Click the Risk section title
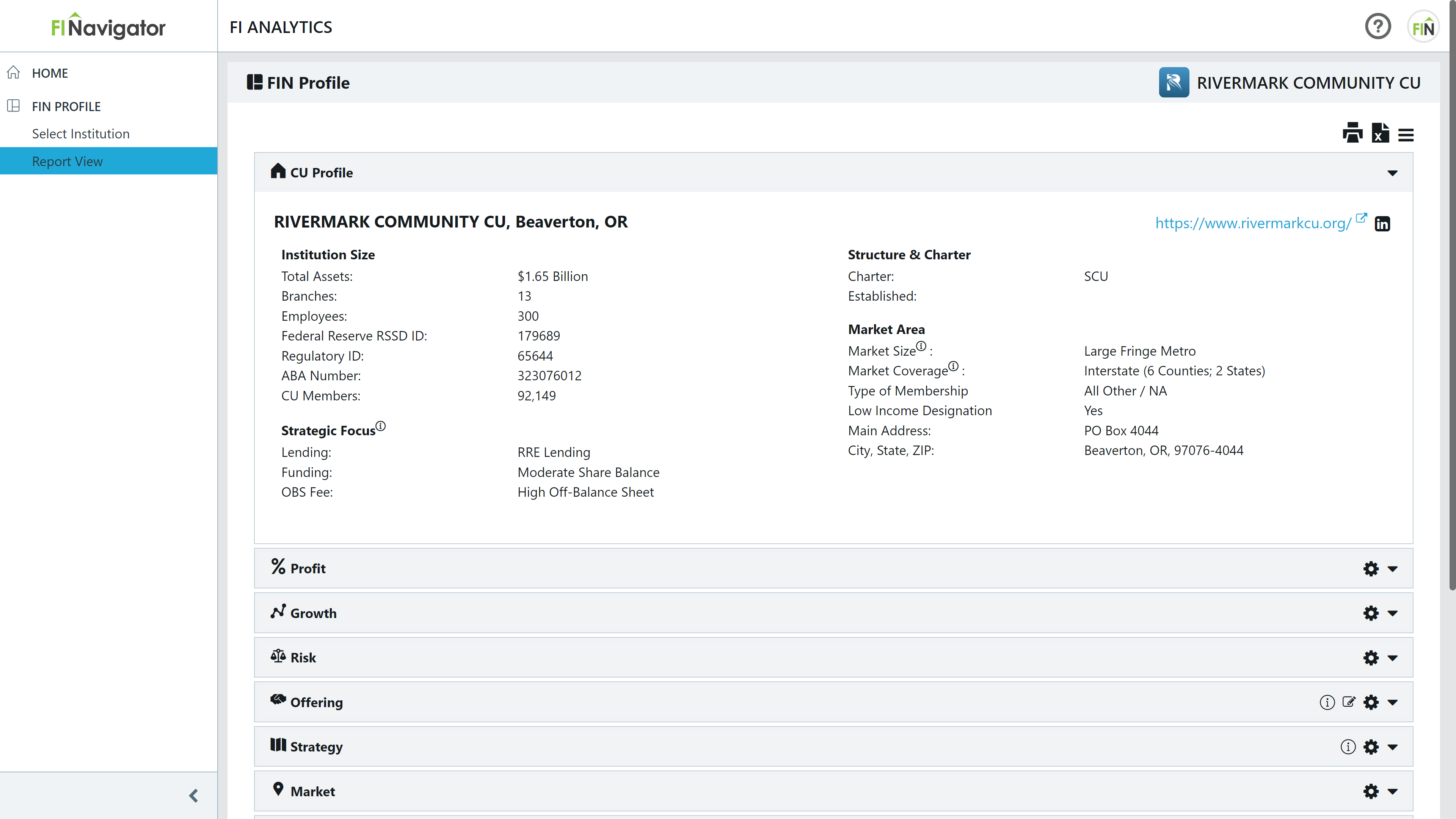The width and height of the screenshot is (1456, 819). click(x=303, y=657)
